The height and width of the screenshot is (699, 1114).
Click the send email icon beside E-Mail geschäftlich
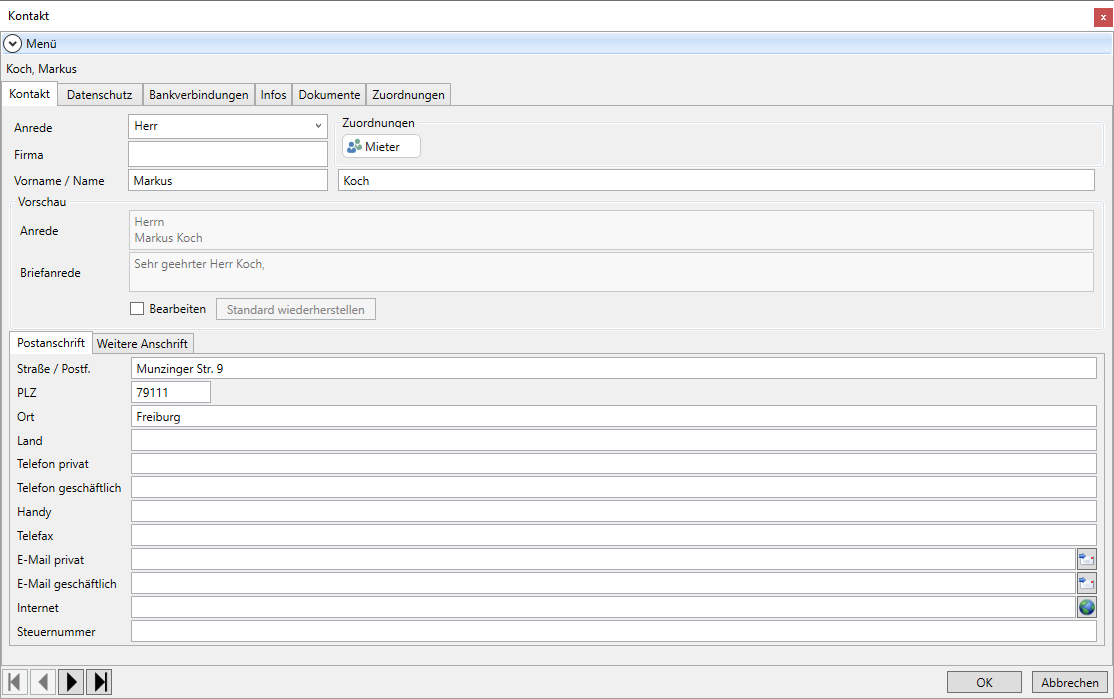pyautogui.click(x=1086, y=583)
